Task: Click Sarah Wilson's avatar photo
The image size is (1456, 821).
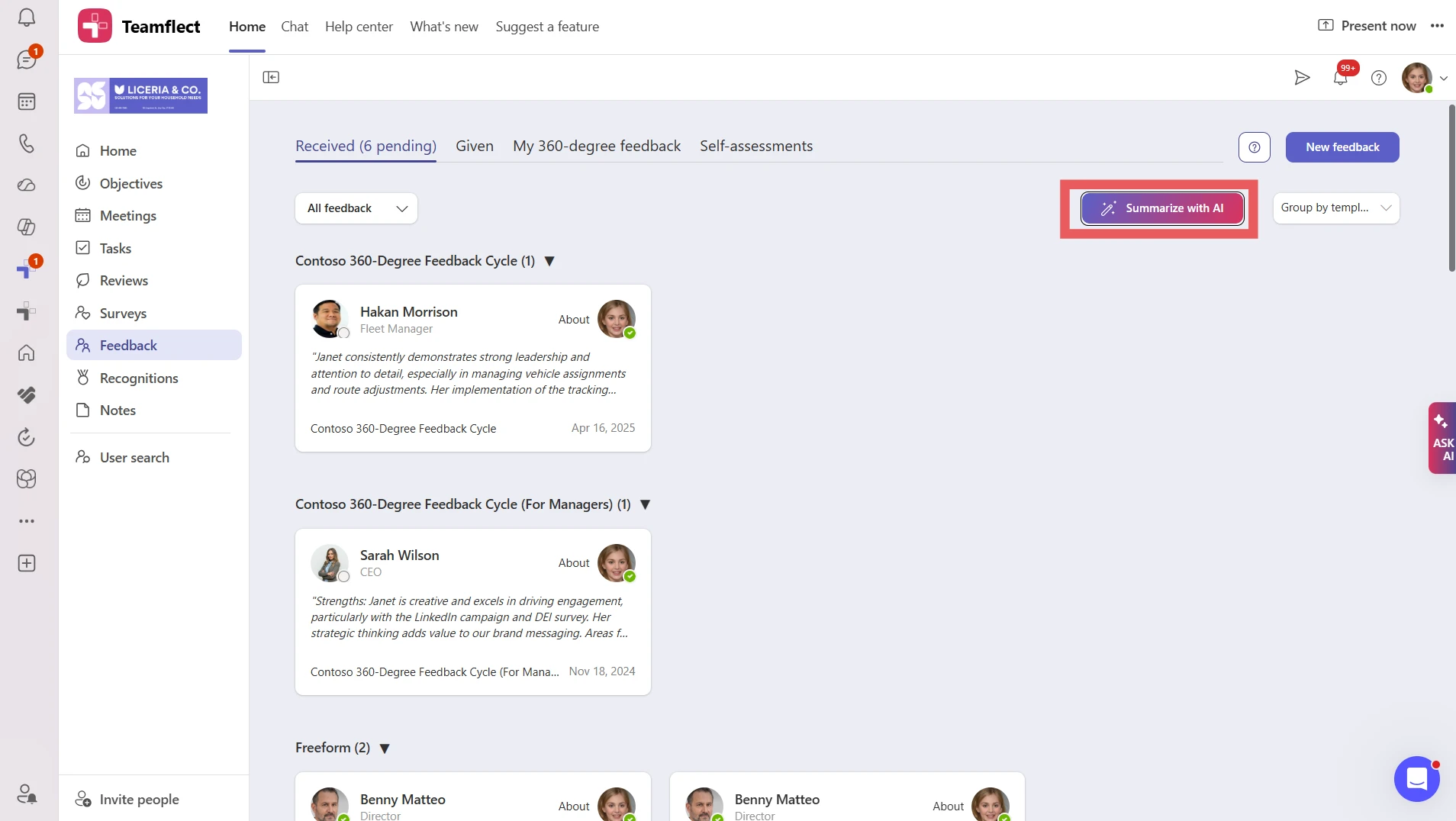Action: [x=330, y=563]
